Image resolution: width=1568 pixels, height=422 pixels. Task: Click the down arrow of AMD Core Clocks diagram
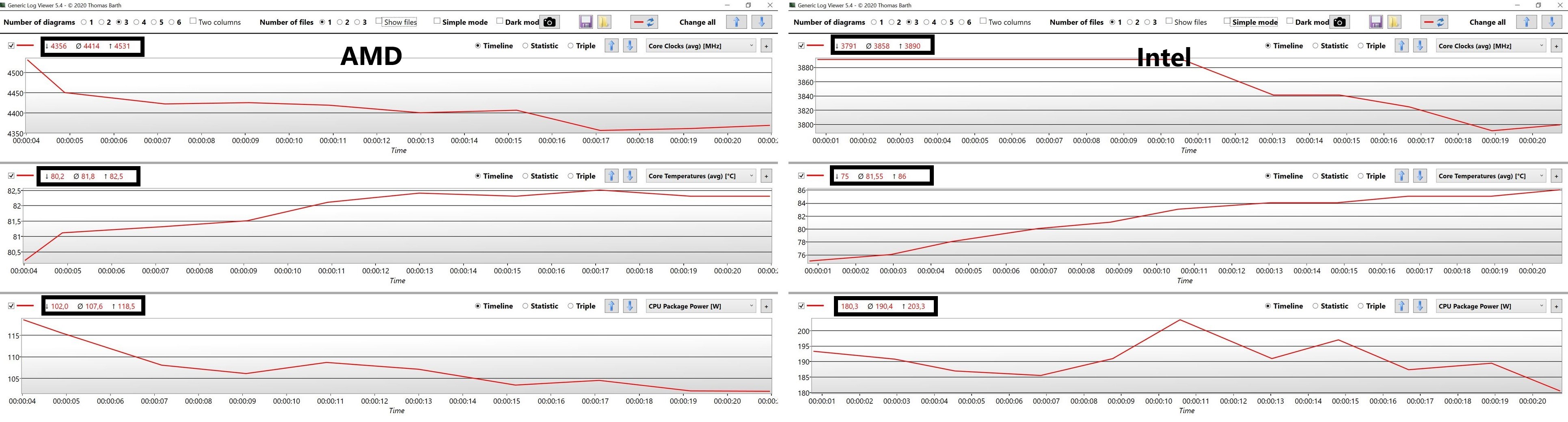coord(630,45)
